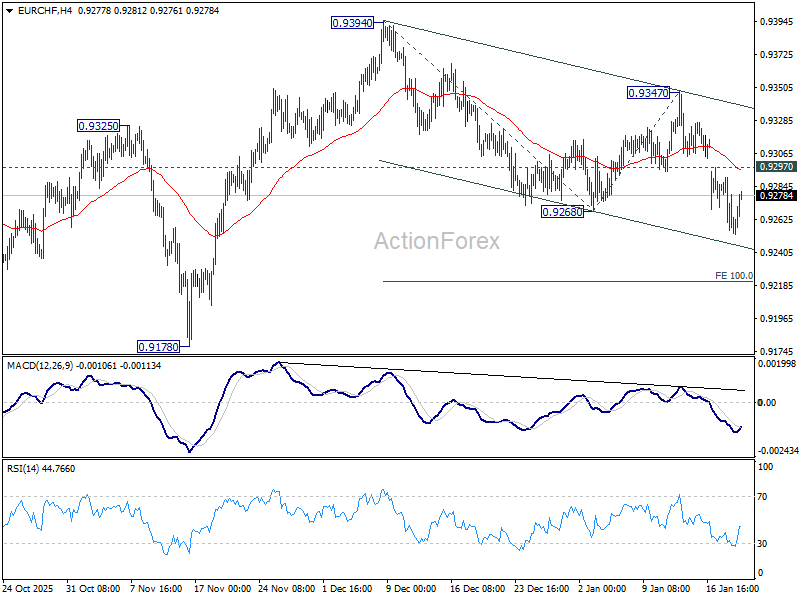Click the 0.93470 price label
This screenshot has height=600, width=800.
[648, 93]
